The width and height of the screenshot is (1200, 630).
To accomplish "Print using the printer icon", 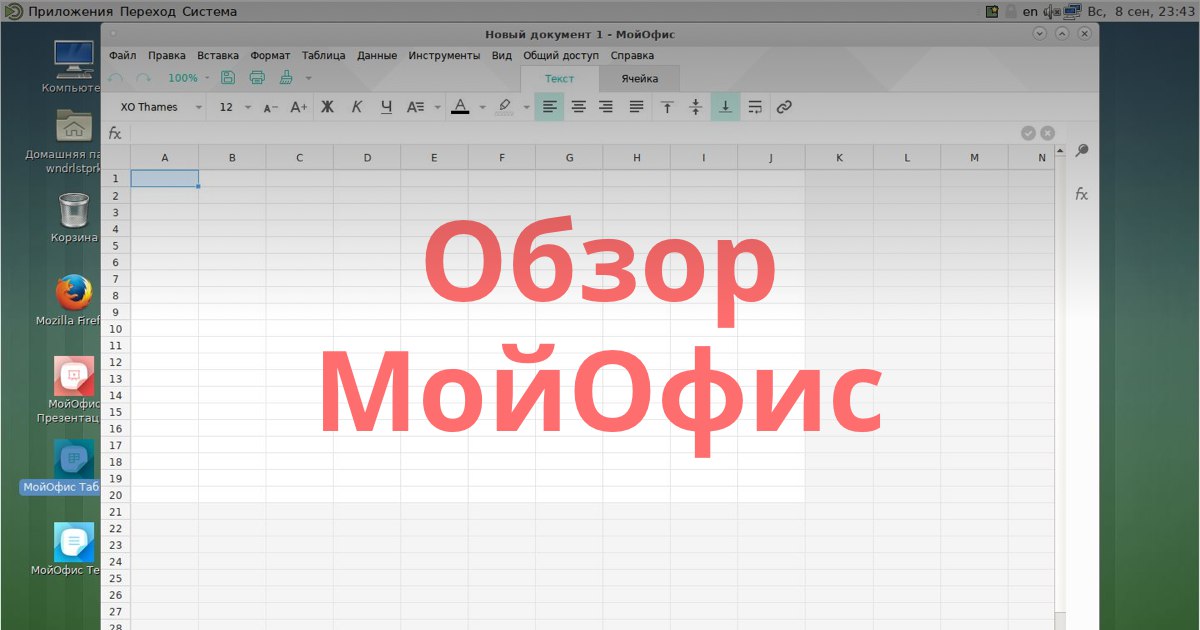I will click(257, 78).
